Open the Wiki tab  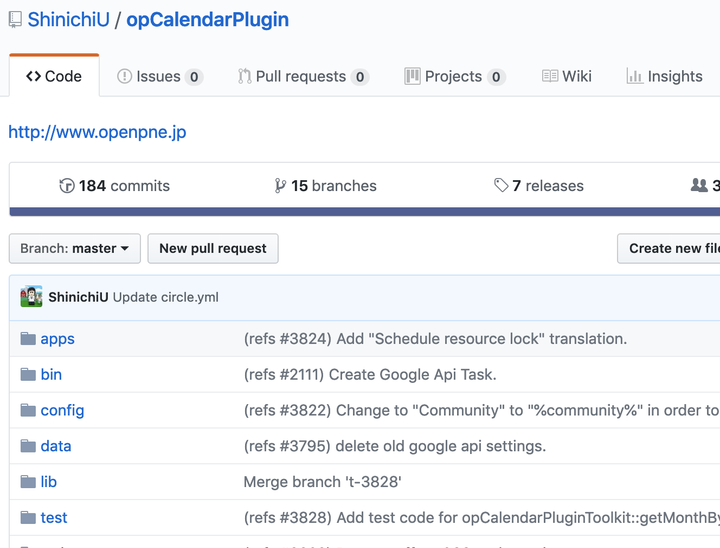[x=567, y=76]
